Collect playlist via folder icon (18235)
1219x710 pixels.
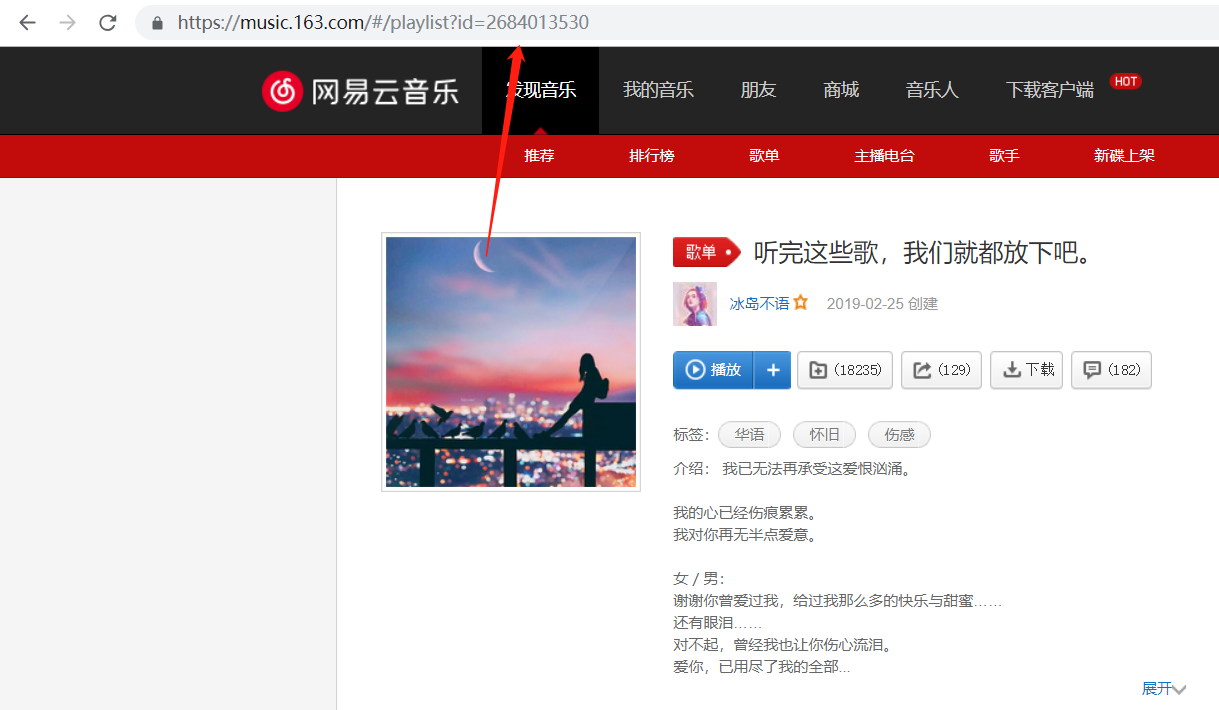[844, 370]
